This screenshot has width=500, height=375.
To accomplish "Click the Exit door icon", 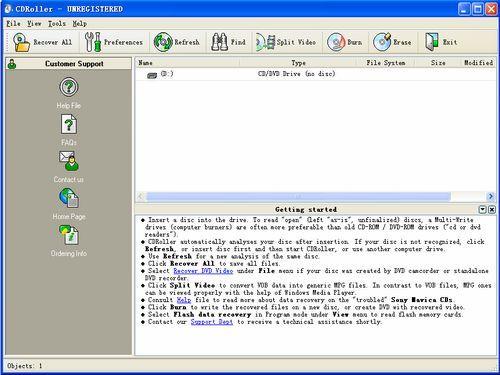I will (431, 42).
